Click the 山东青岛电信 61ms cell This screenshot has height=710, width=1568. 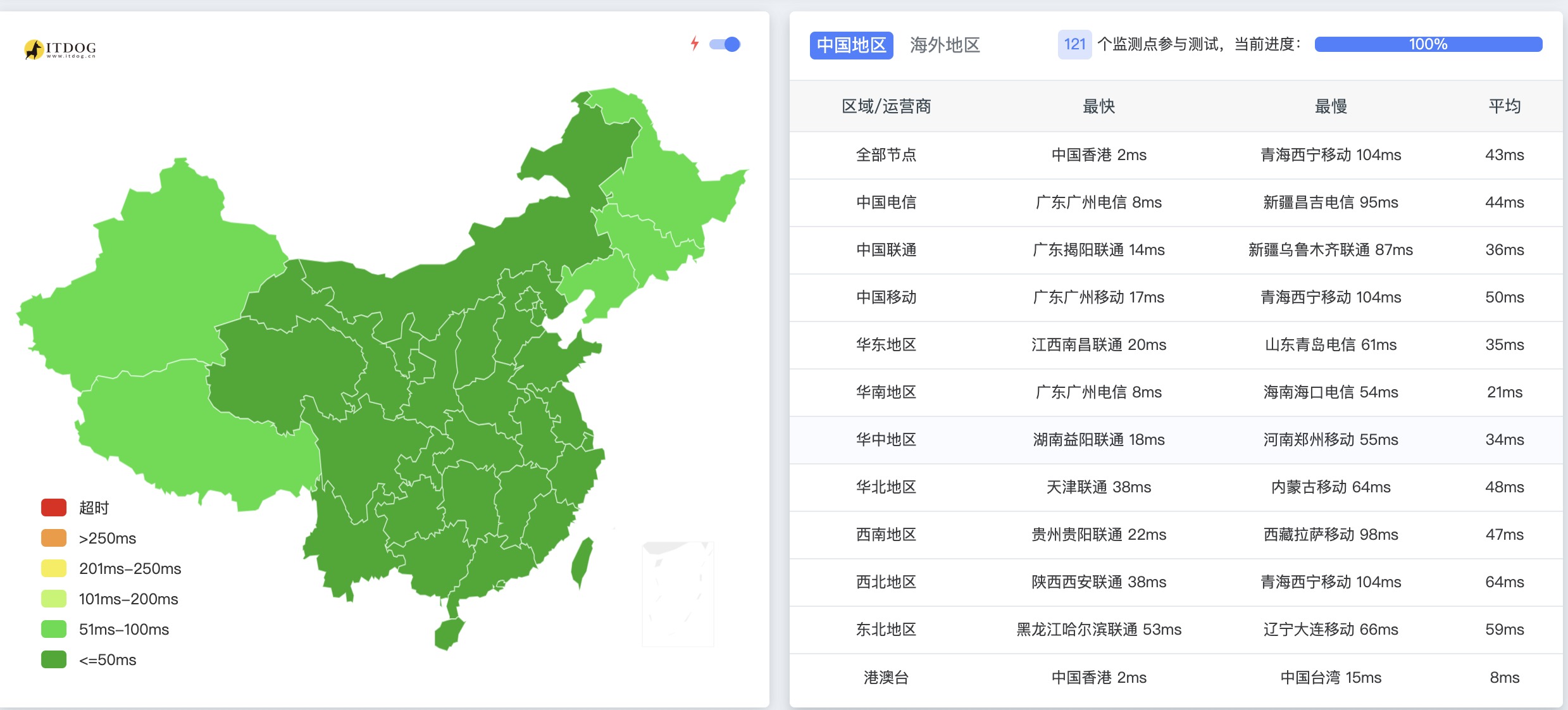coord(1331,345)
